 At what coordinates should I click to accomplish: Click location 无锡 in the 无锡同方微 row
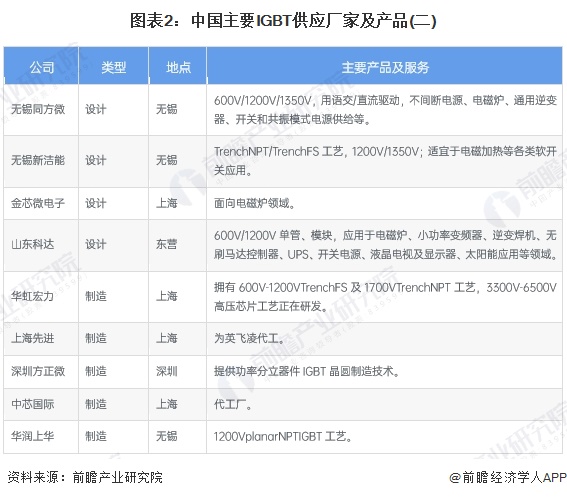click(167, 109)
